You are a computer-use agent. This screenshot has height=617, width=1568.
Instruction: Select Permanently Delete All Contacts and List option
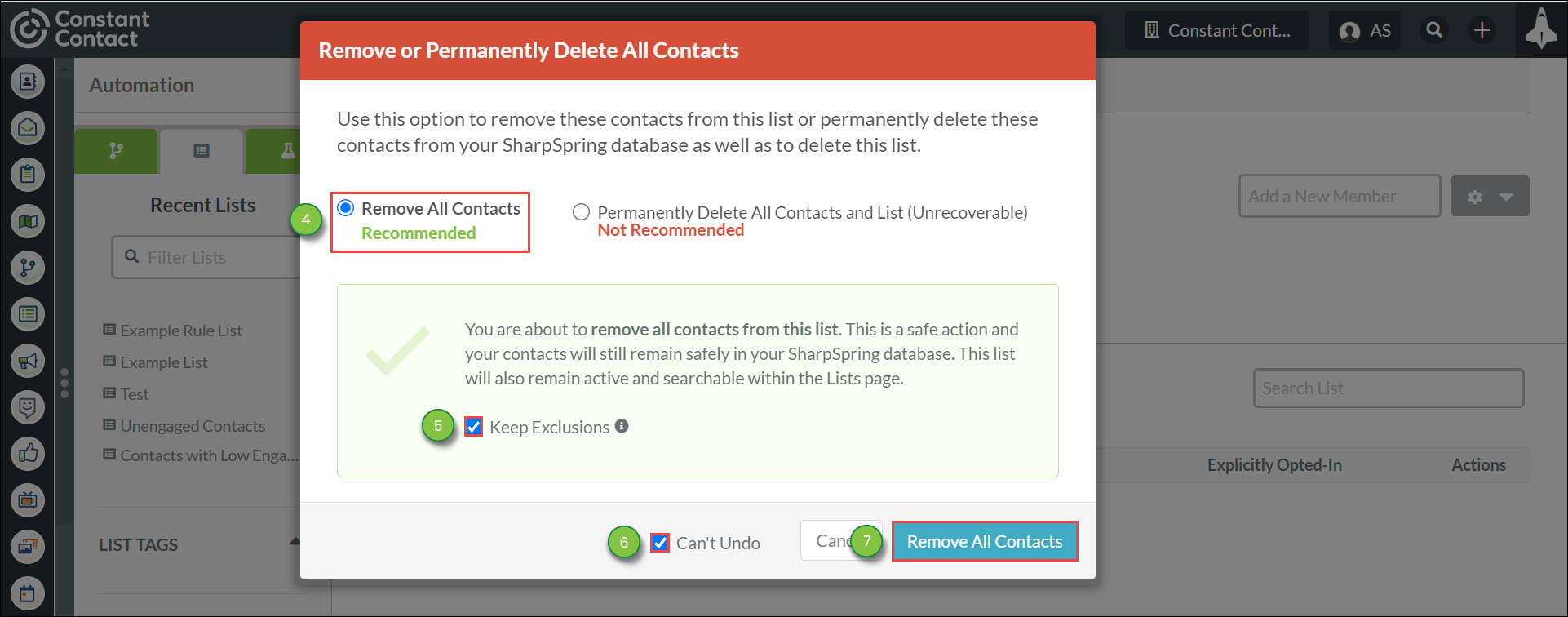pos(581,212)
